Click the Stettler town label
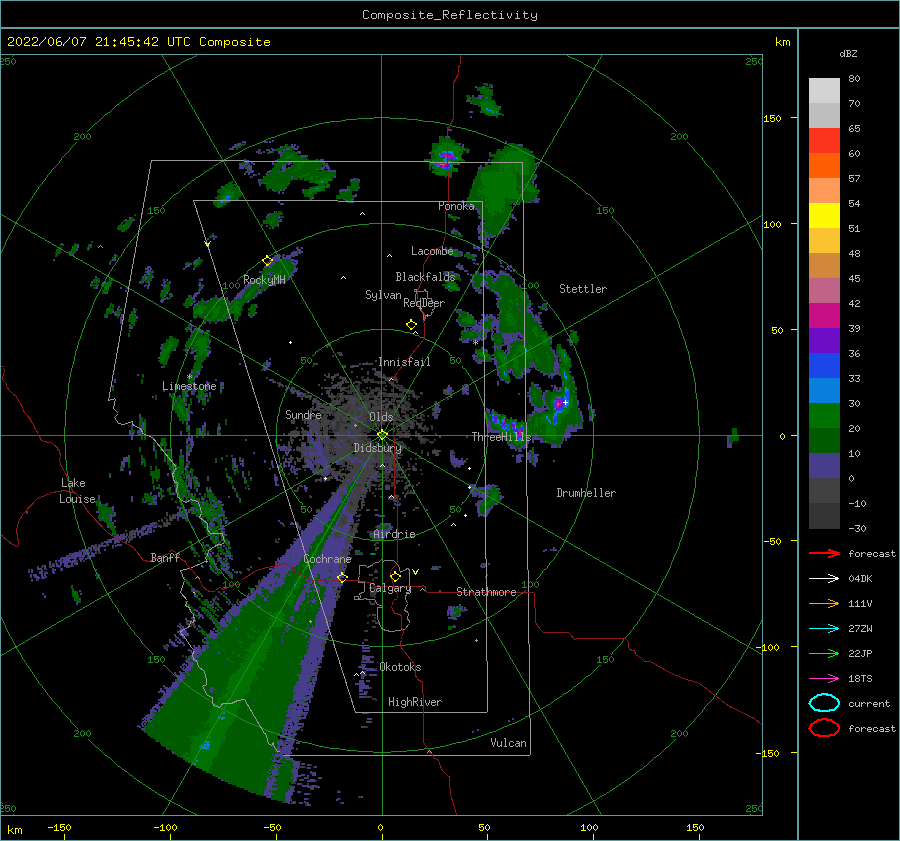This screenshot has width=900, height=841. [x=583, y=289]
